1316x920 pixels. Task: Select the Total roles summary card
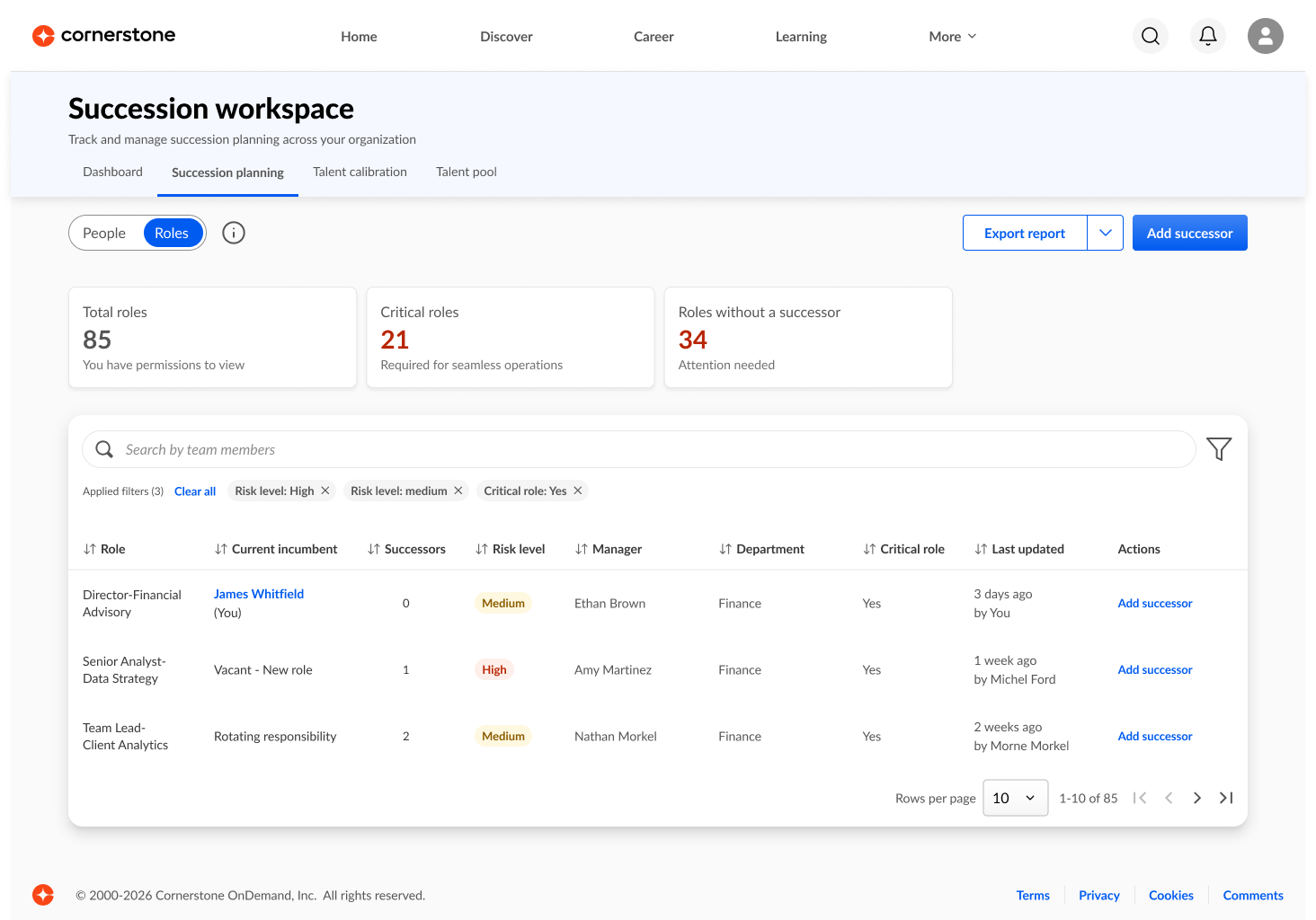[213, 338]
